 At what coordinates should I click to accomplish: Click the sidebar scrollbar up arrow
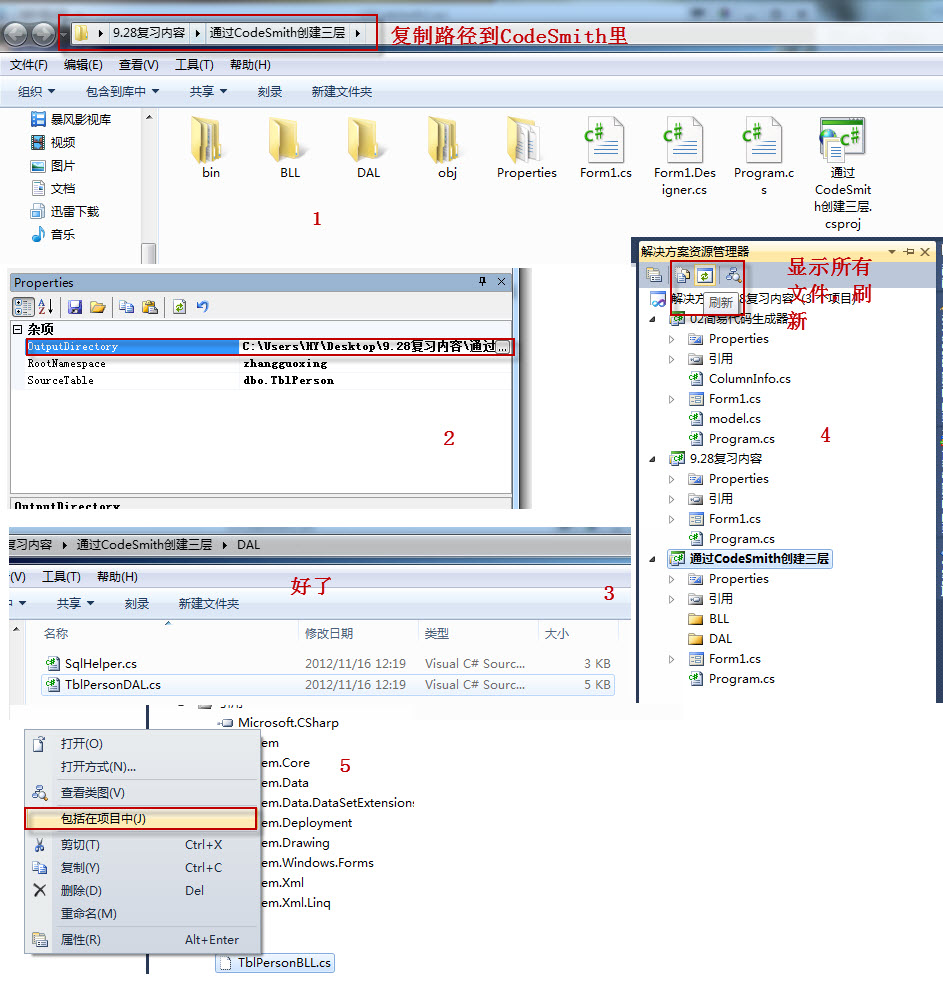149,117
